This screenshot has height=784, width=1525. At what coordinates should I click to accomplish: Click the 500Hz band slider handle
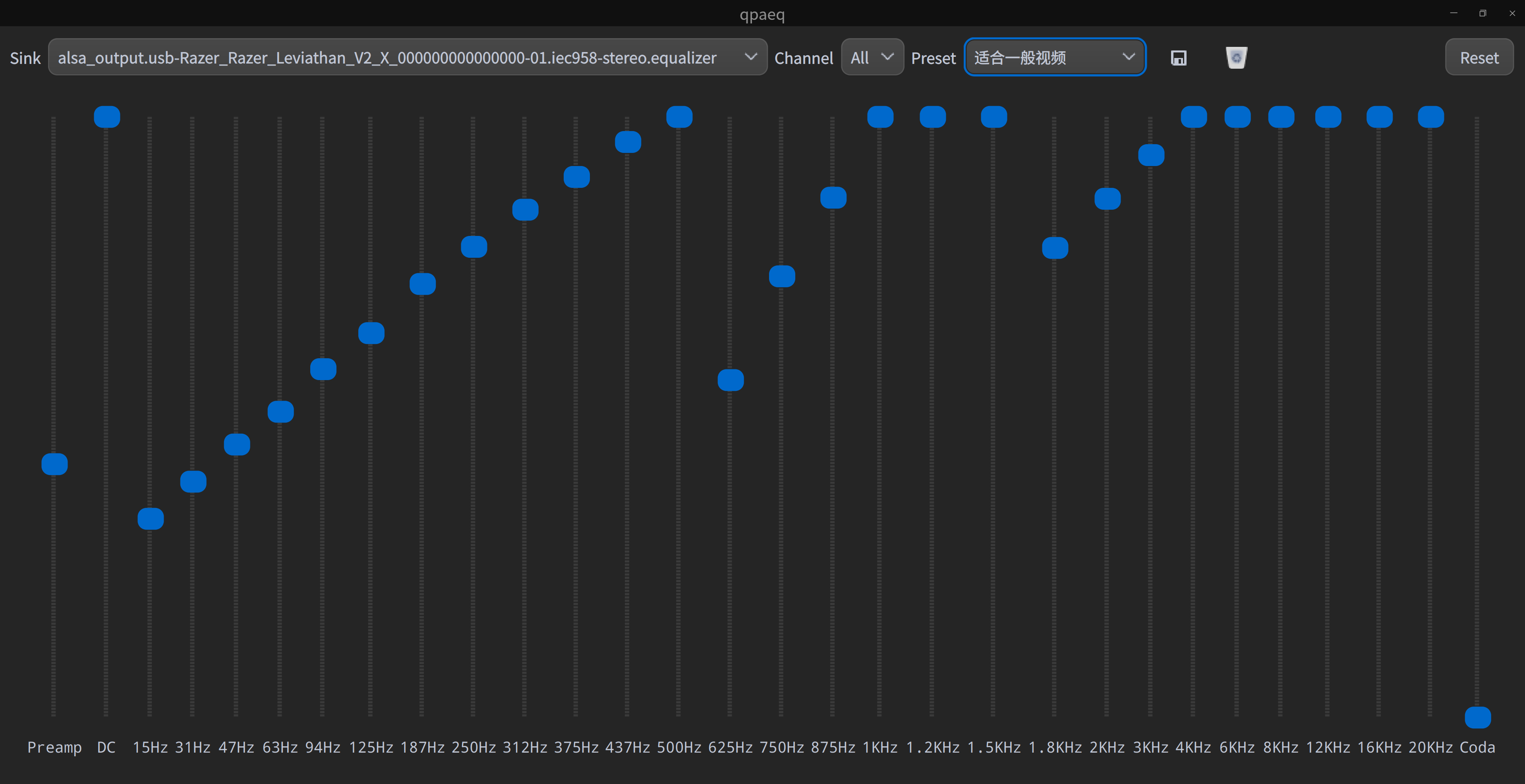coord(679,116)
